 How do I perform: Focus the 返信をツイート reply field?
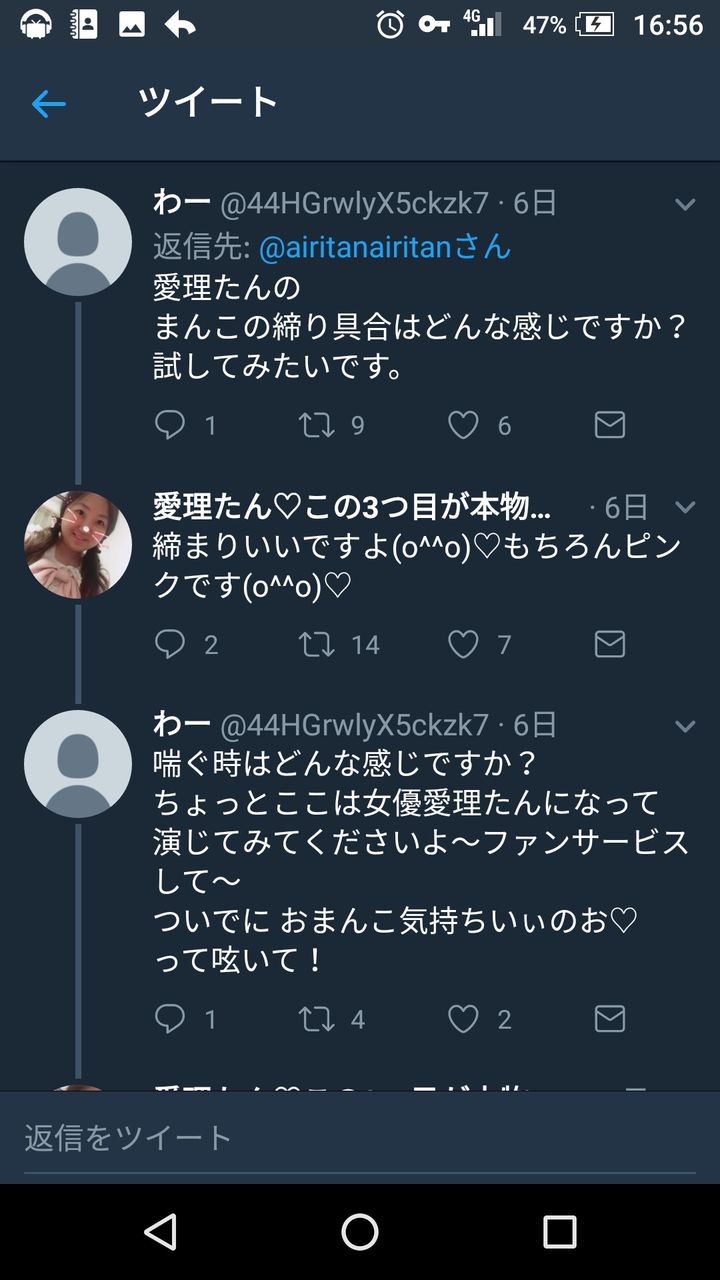(360, 1137)
